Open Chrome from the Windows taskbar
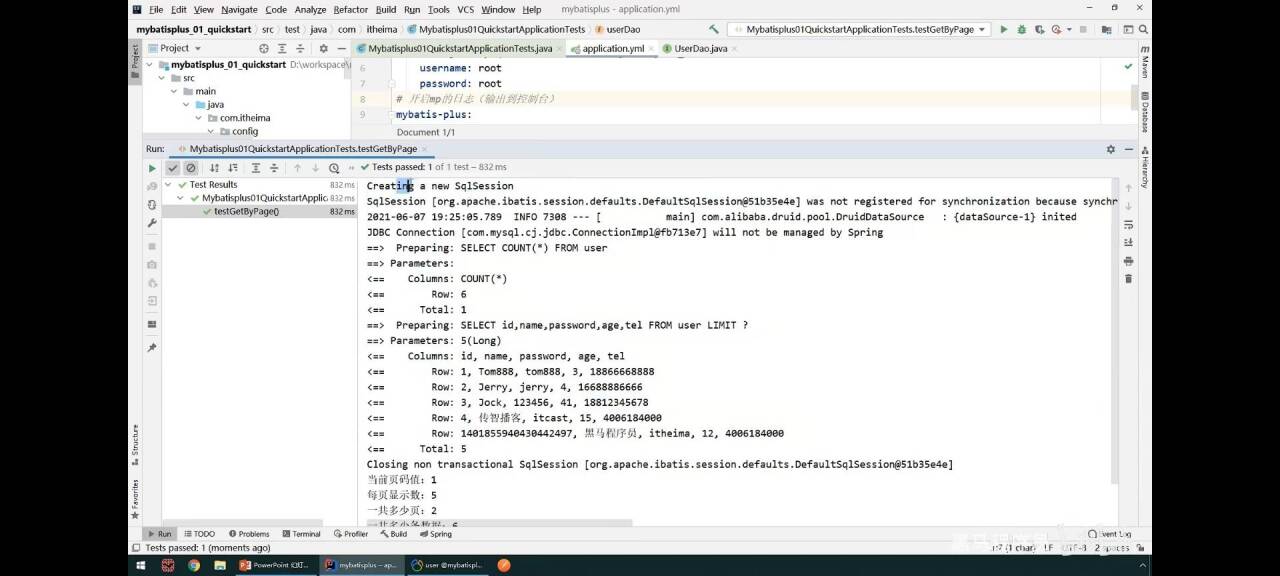This screenshot has width=1280, height=576. point(193,565)
